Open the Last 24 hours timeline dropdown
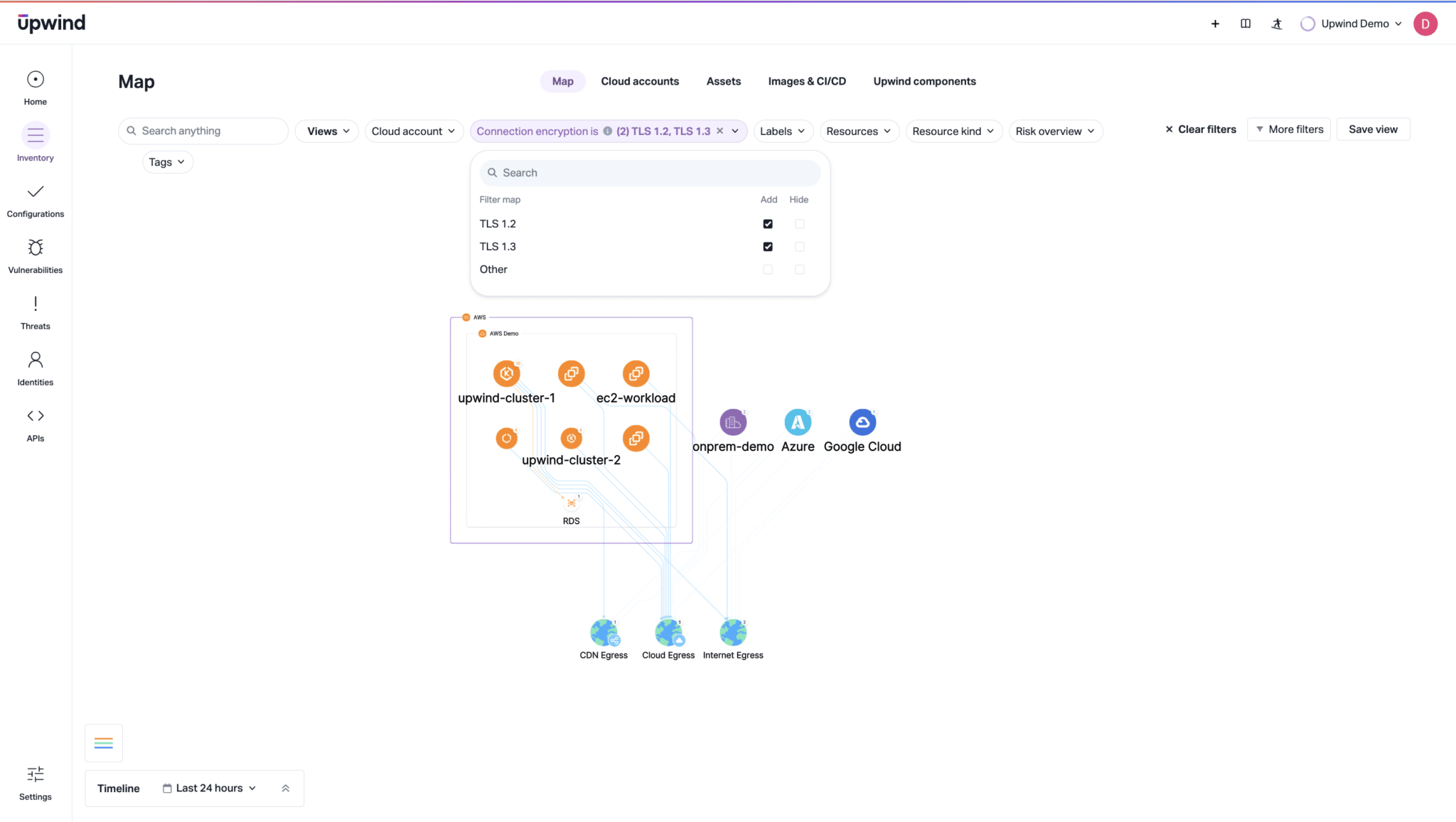 pos(209,789)
